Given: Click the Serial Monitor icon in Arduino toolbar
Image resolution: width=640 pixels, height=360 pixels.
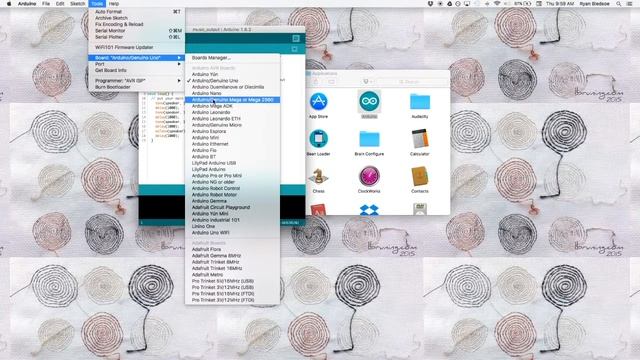Looking at the screenshot, I should (296, 38).
